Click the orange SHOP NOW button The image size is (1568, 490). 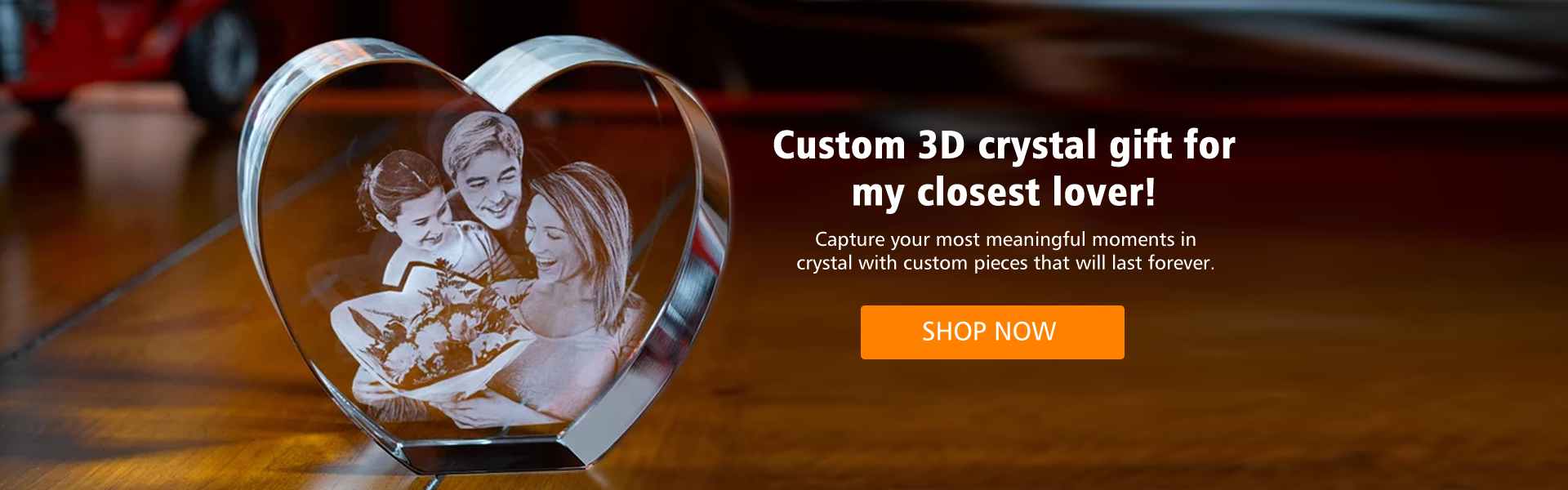coord(992,332)
